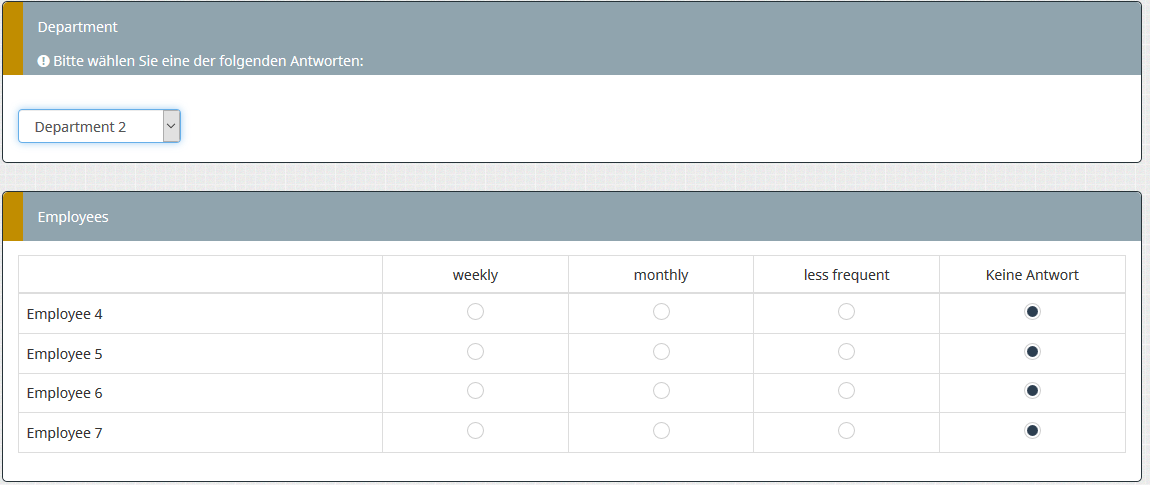The image size is (1150, 485).
Task: Open the Department 2 dropdown
Action: coord(99,127)
